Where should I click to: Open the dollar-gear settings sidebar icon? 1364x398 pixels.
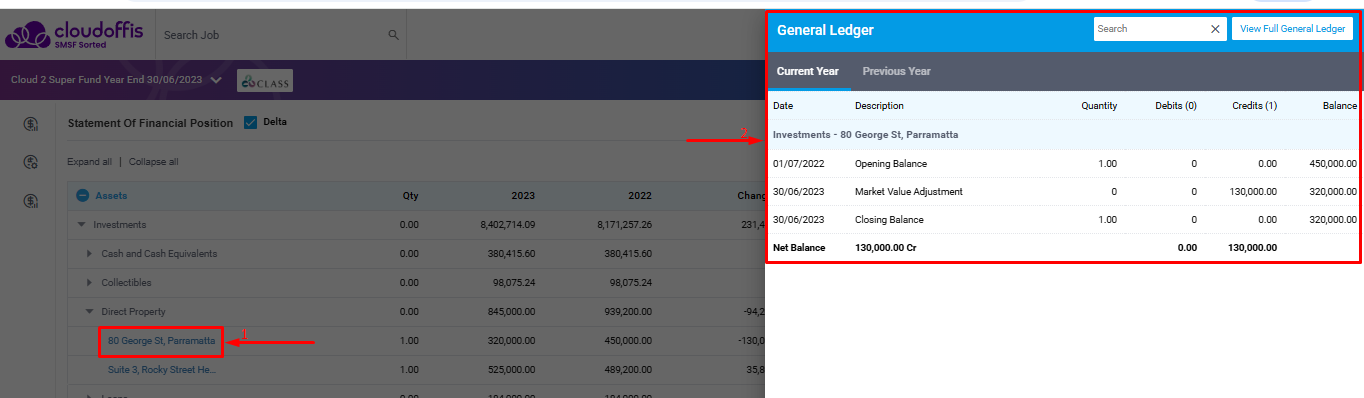click(x=32, y=162)
